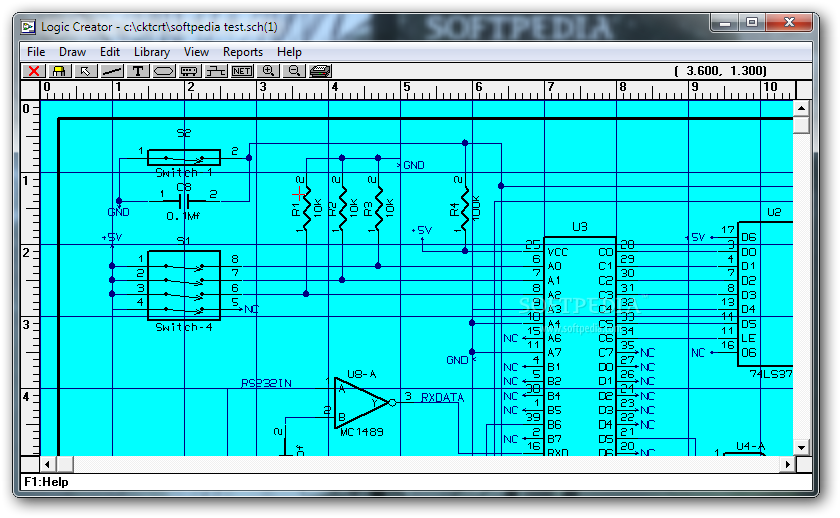Open the Library menu
This screenshot has width=840, height=518.
coord(152,52)
